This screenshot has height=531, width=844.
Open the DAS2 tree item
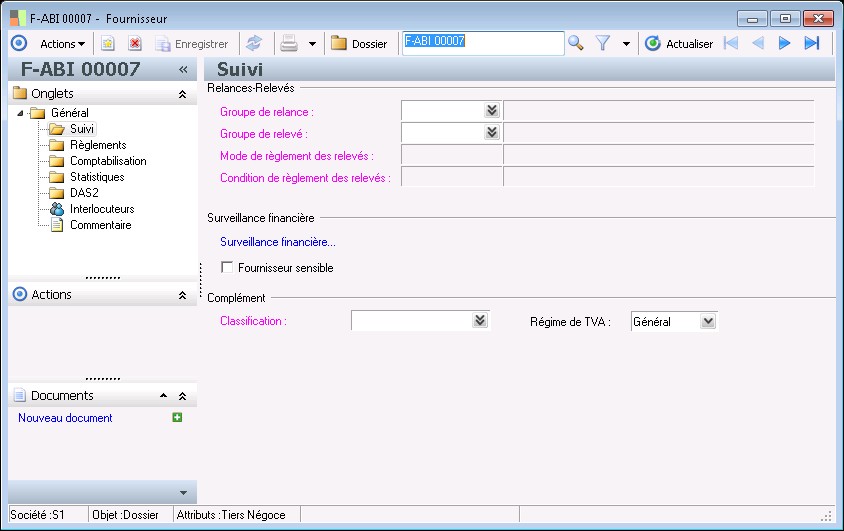[x=84, y=193]
